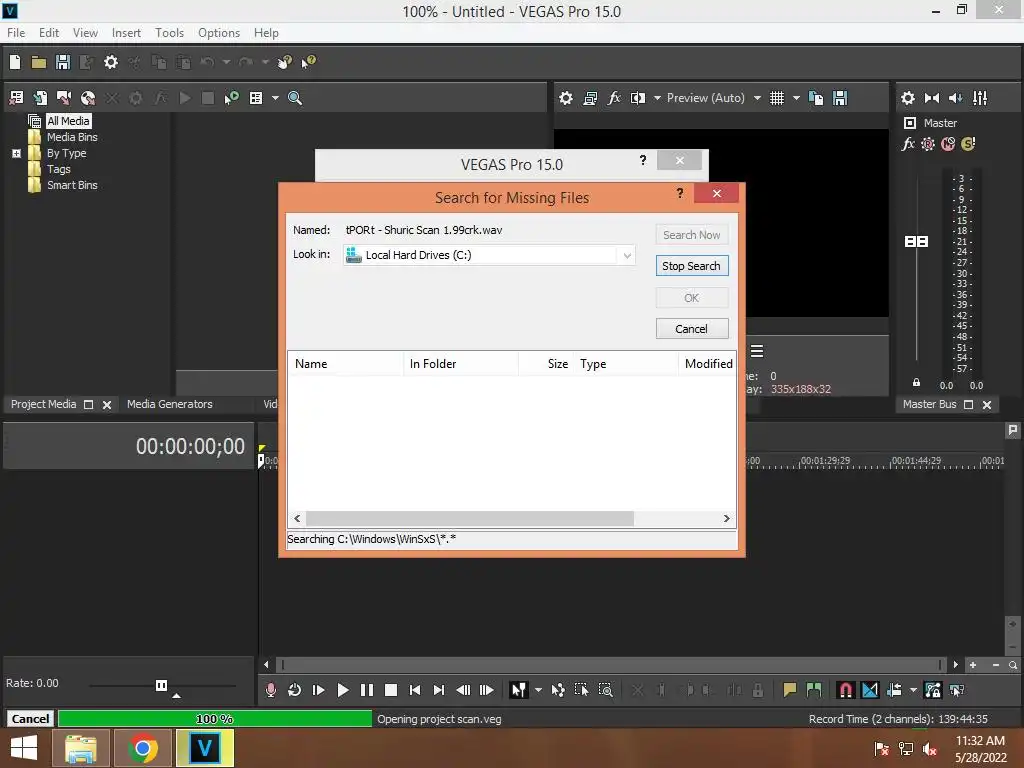Click the In Folder column header
Viewport: 1024px width, 768px height.
click(461, 364)
